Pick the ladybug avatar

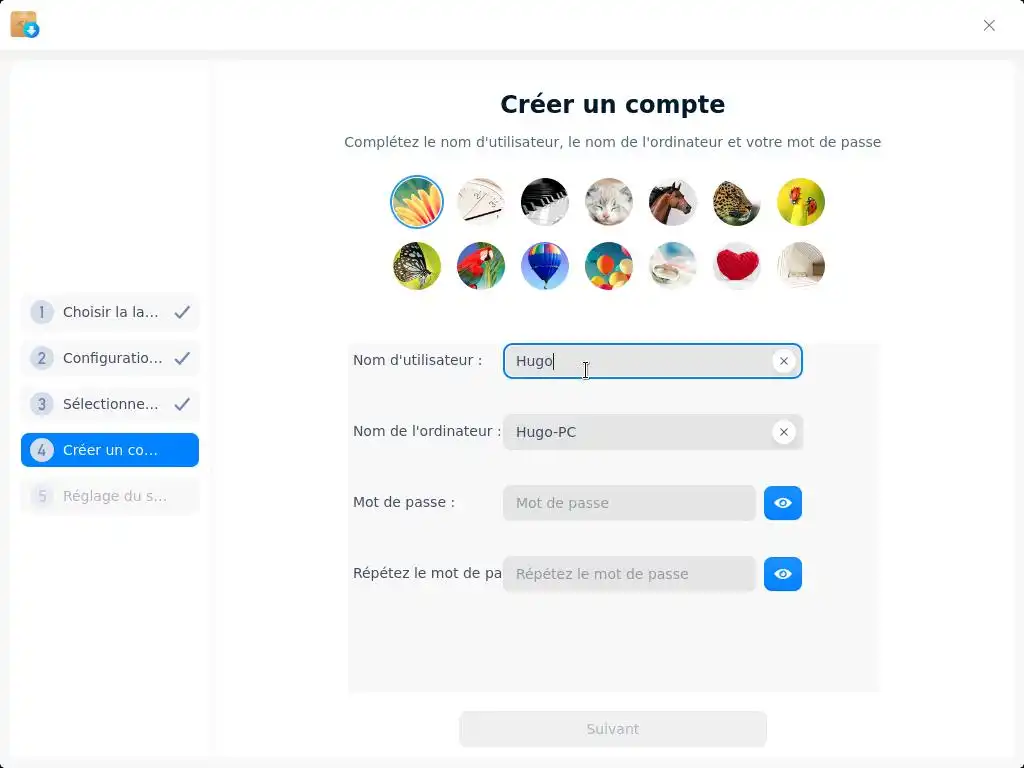point(801,202)
